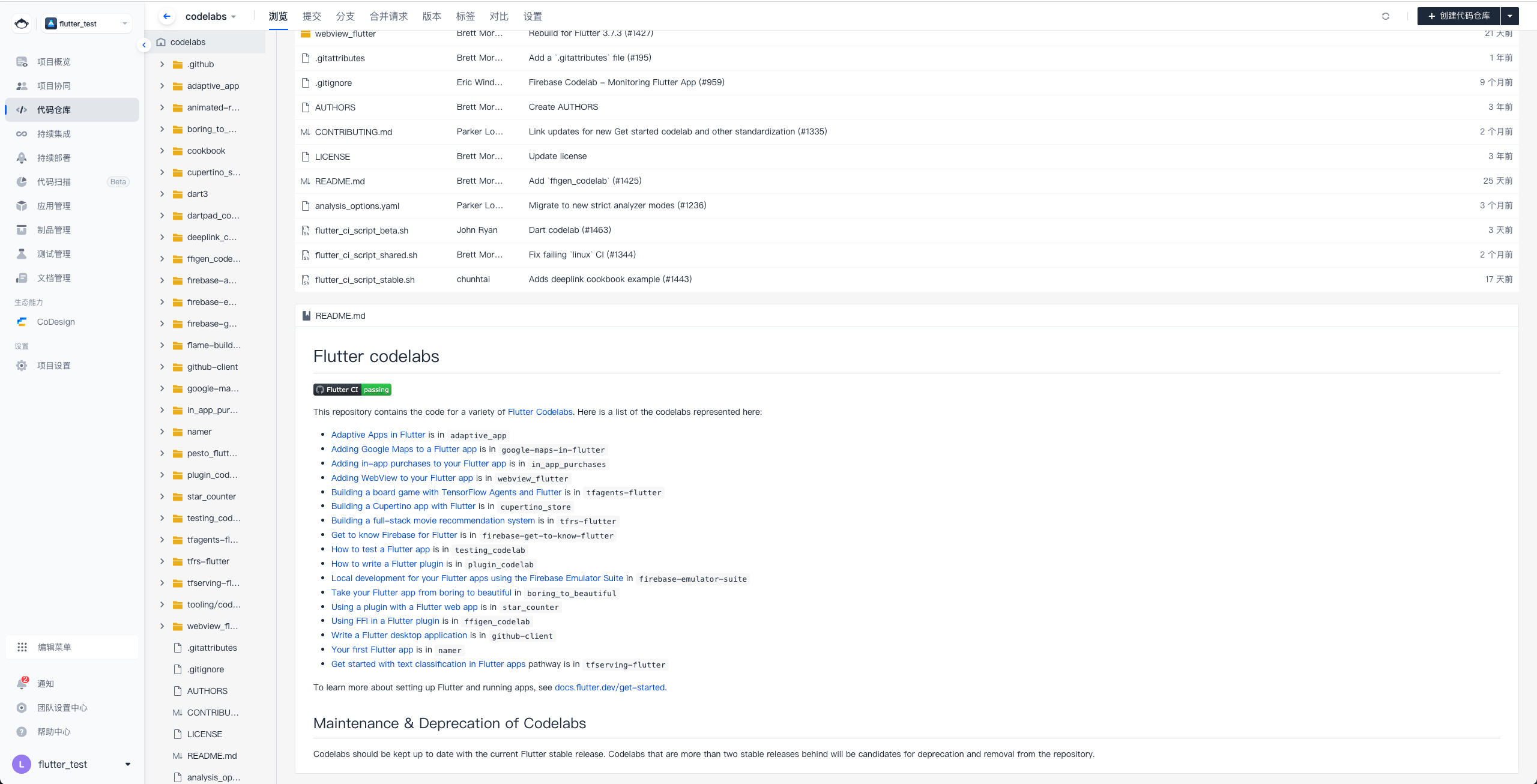Expand the tfrs-flutter folder
Screen dimensions: 1537x784
(162, 561)
